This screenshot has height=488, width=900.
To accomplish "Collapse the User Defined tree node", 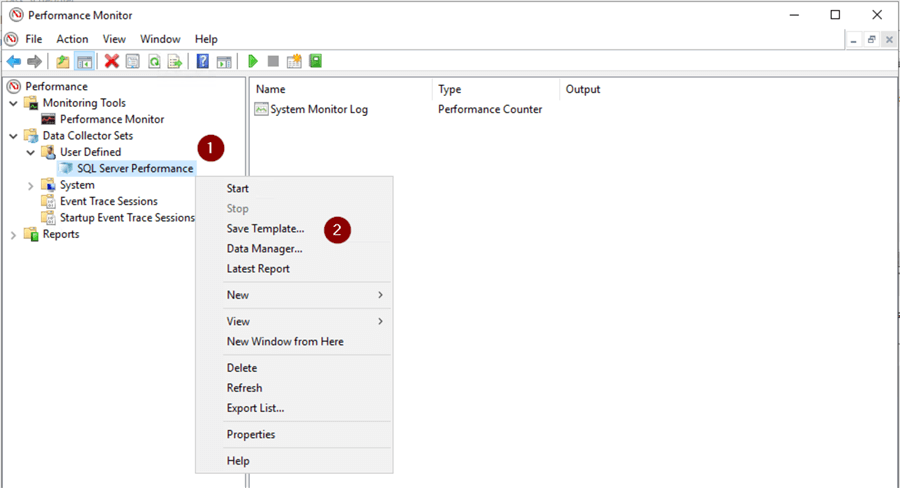I will click(30, 153).
